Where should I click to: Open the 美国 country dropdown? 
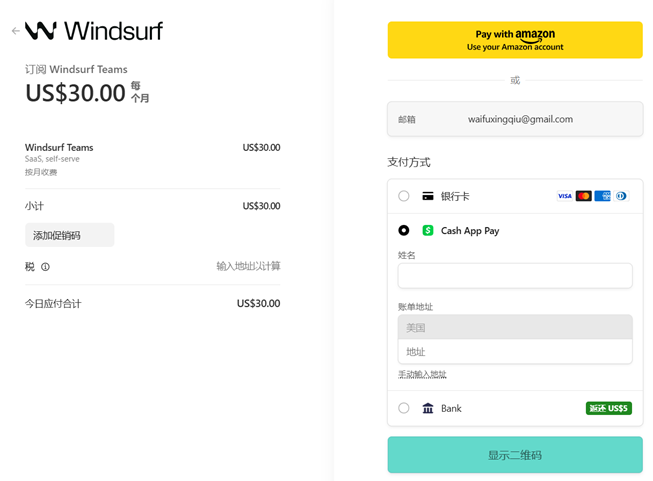coord(515,327)
